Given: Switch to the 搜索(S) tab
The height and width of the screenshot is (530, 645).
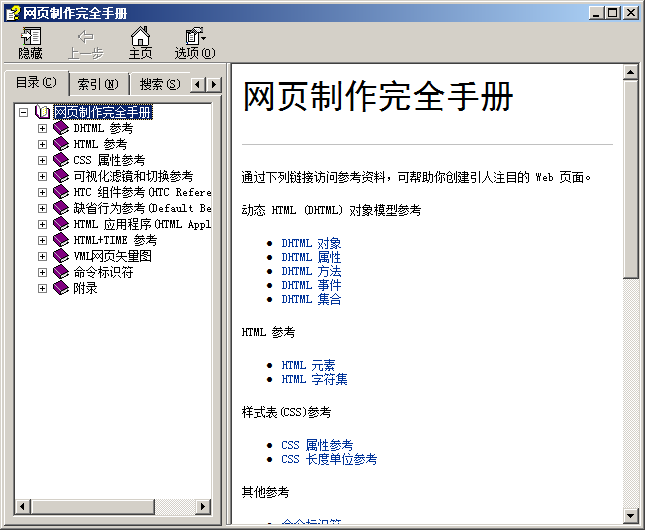Looking at the screenshot, I should coord(160,84).
